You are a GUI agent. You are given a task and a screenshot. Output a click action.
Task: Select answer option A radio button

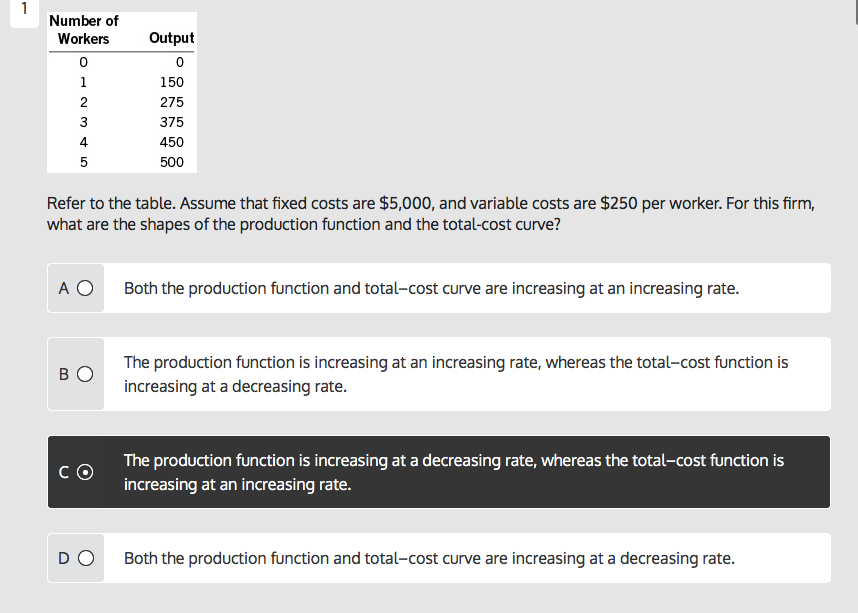pos(85,288)
